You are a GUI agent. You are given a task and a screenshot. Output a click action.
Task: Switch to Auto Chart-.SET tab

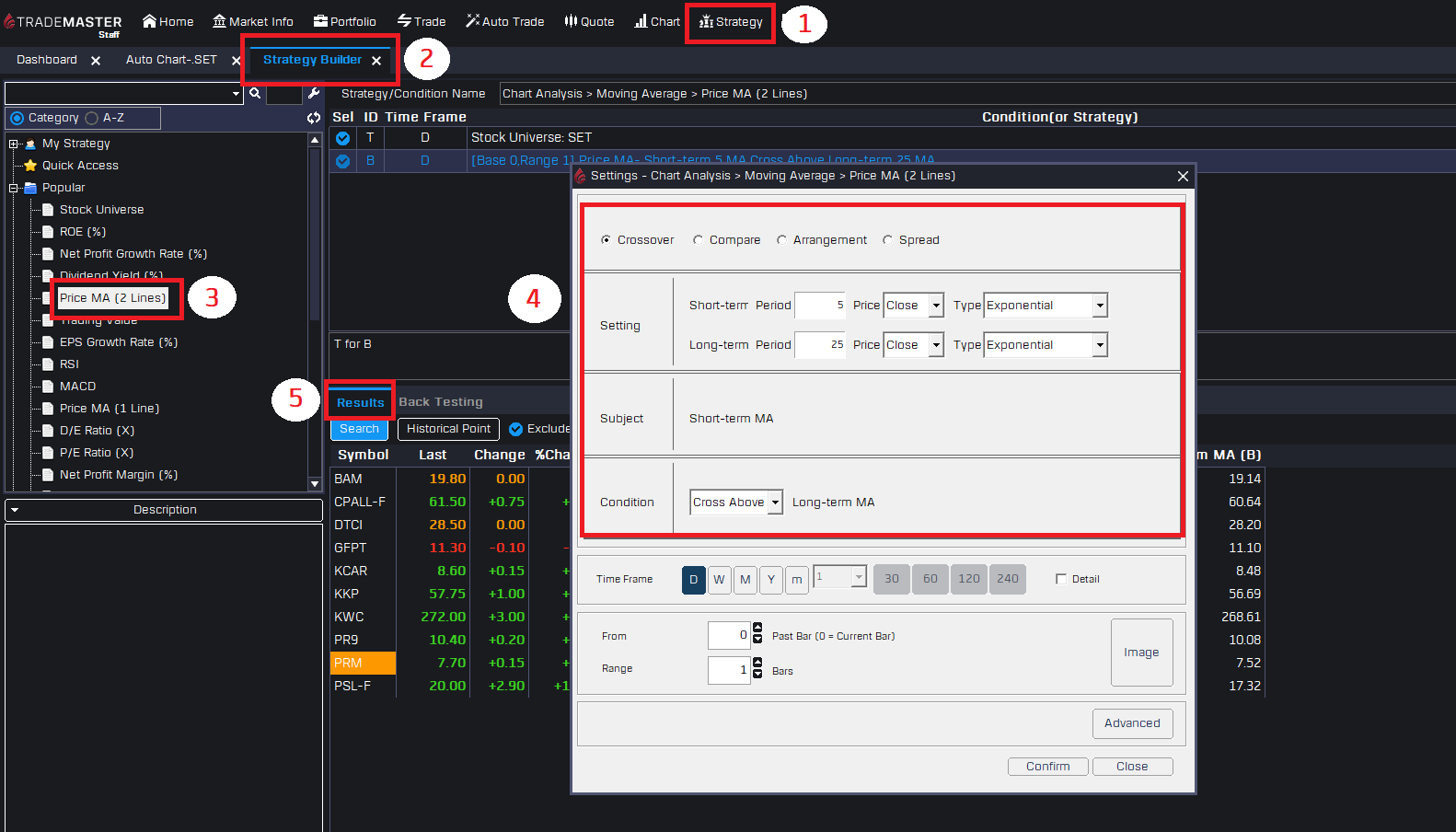(x=171, y=60)
